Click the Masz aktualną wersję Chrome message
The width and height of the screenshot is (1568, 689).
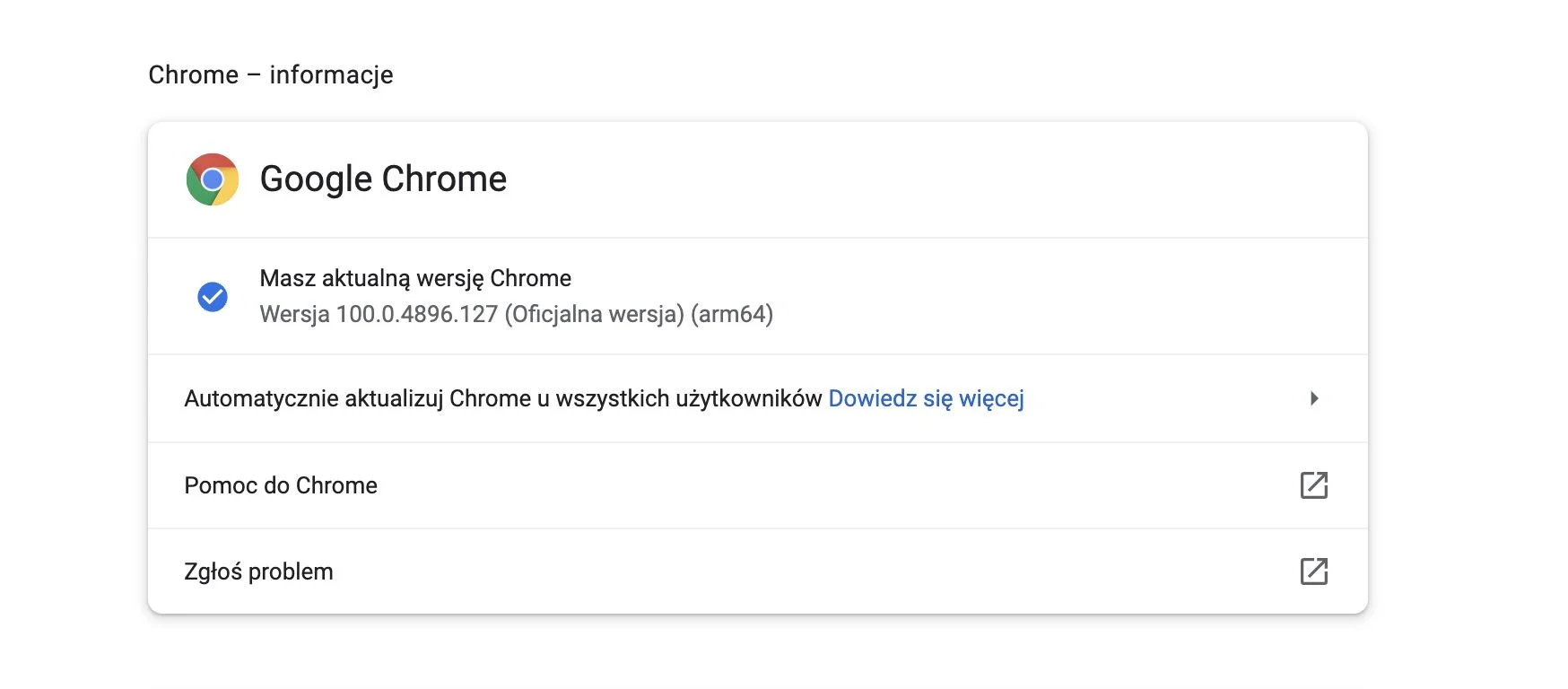(415, 278)
